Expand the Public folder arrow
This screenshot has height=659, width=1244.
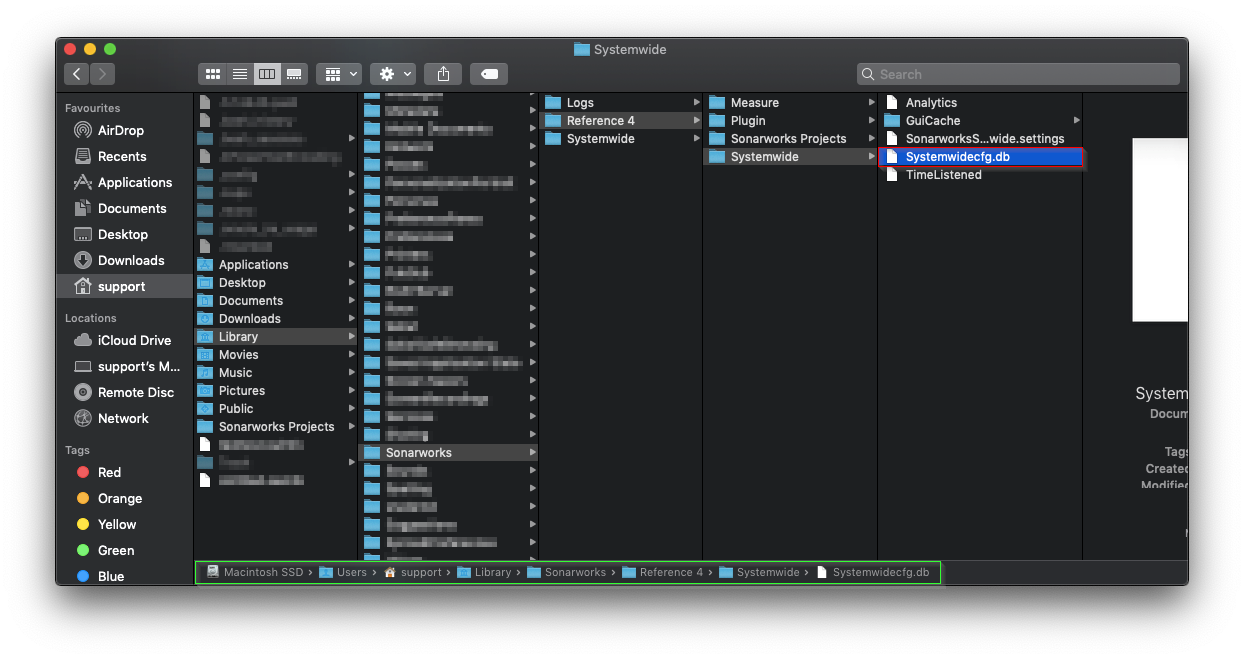click(x=351, y=408)
